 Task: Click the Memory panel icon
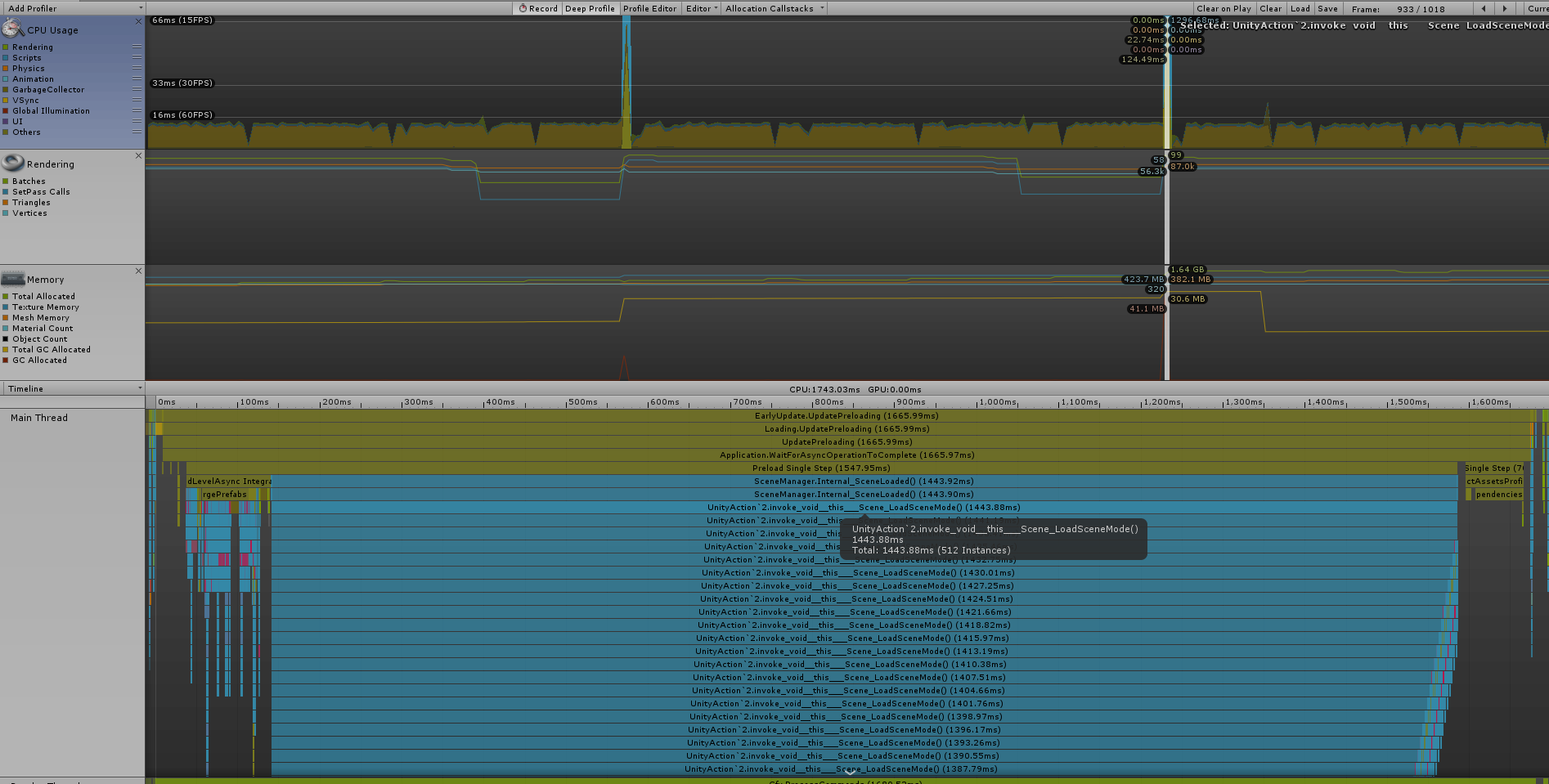(13, 278)
